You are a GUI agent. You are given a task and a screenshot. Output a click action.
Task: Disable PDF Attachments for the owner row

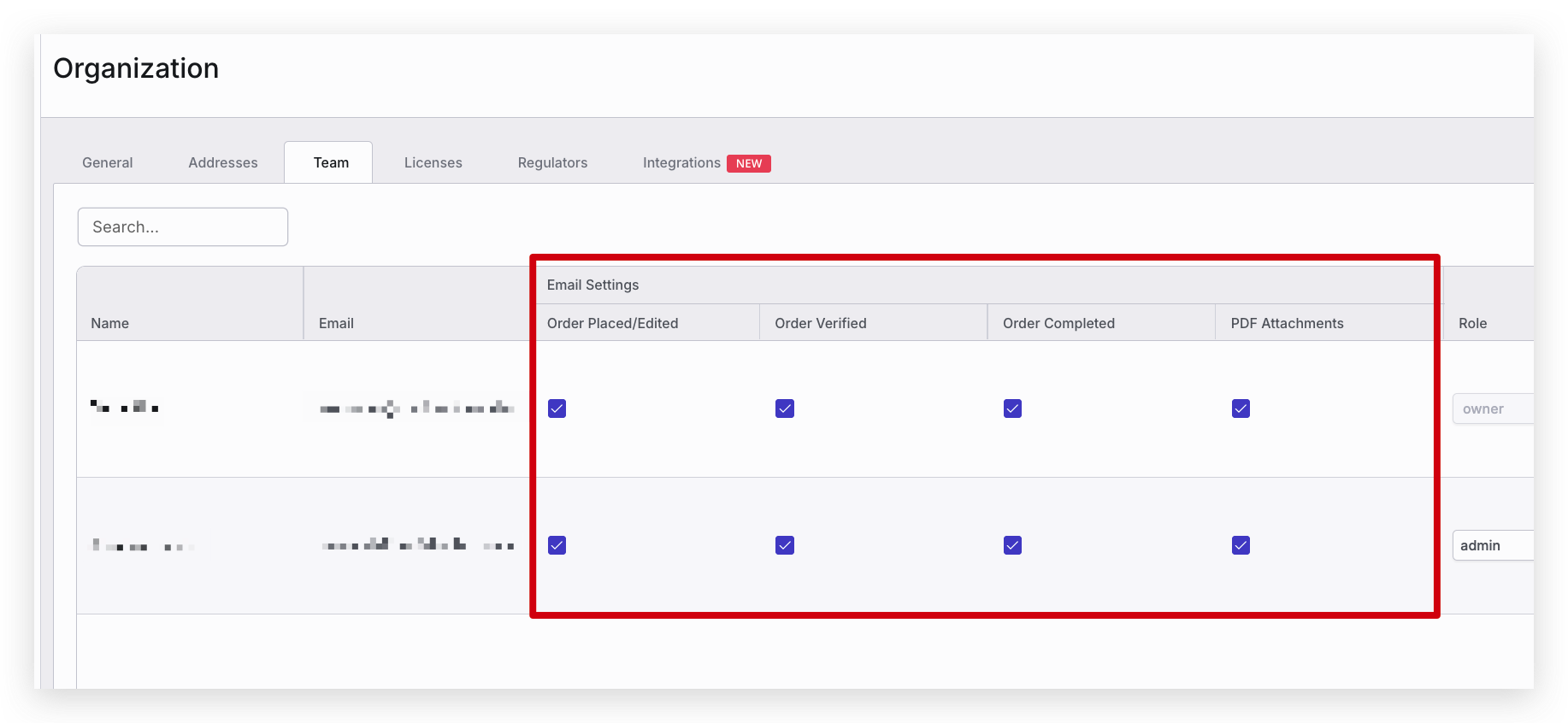(1241, 409)
